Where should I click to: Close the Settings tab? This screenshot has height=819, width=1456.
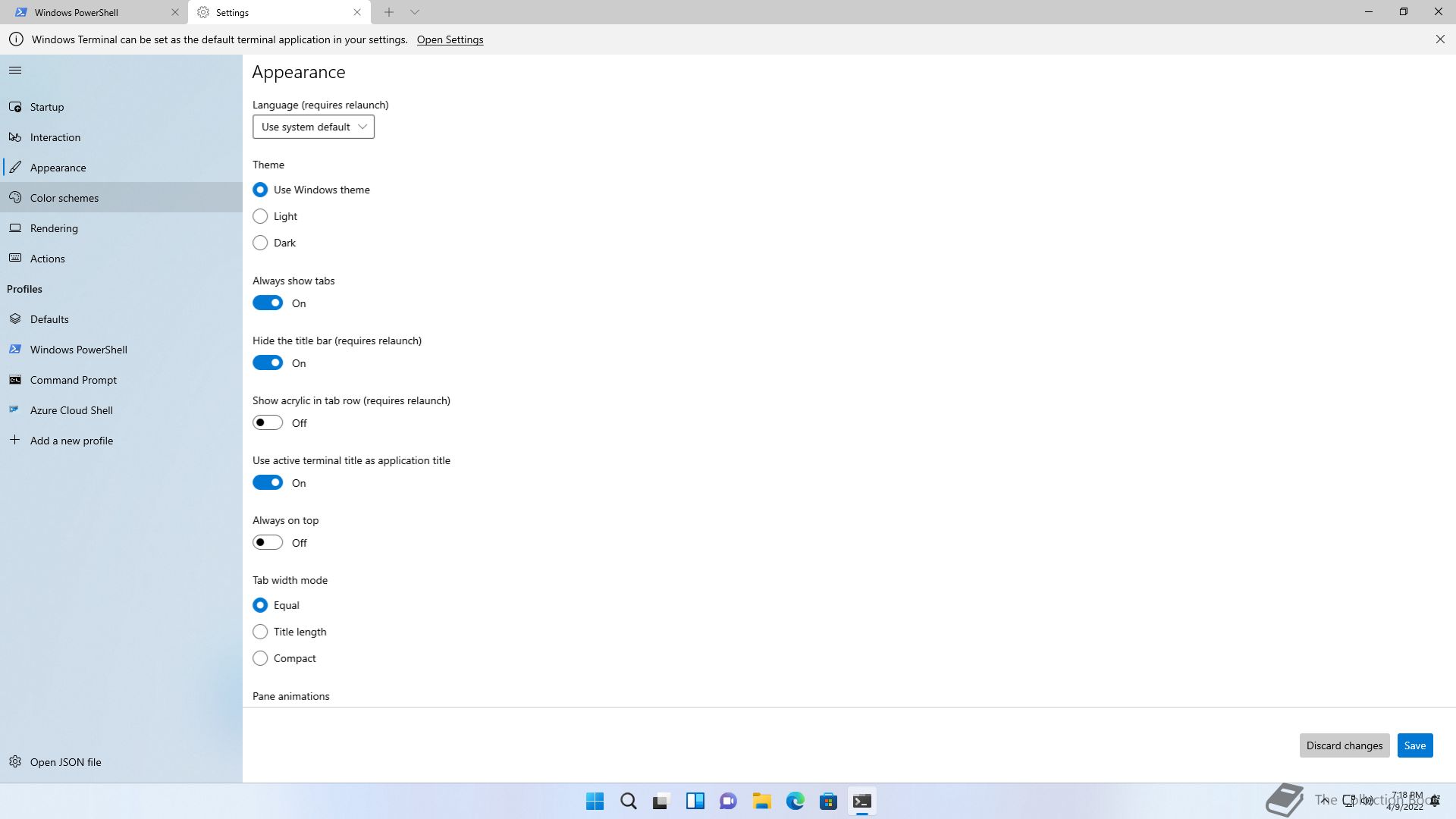[357, 12]
